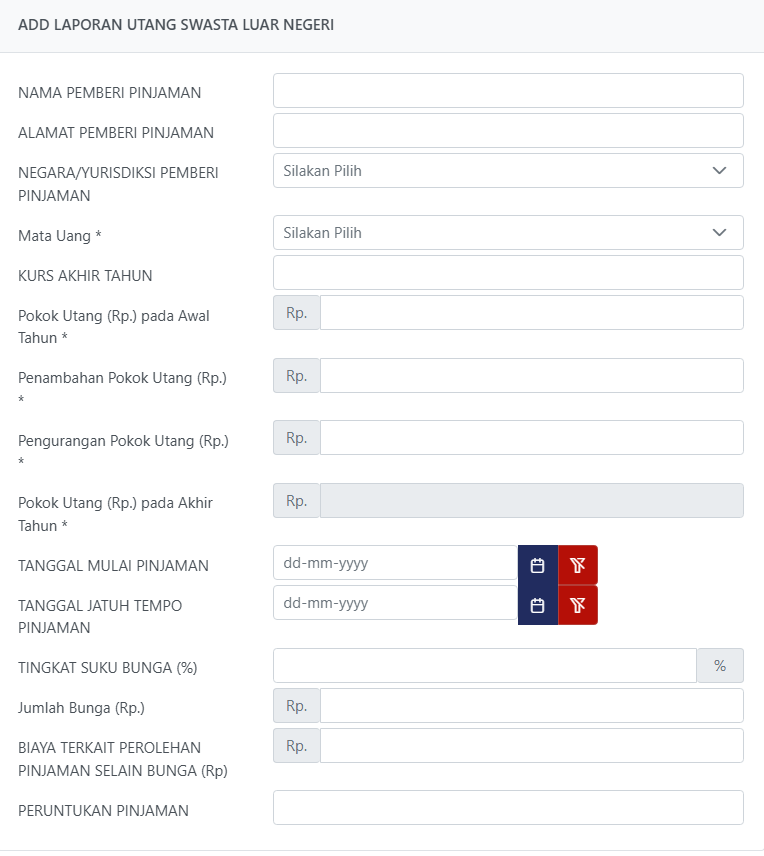Screen dimensions: 764x856
Task: Click the percent sign addon box
Action: (720, 666)
